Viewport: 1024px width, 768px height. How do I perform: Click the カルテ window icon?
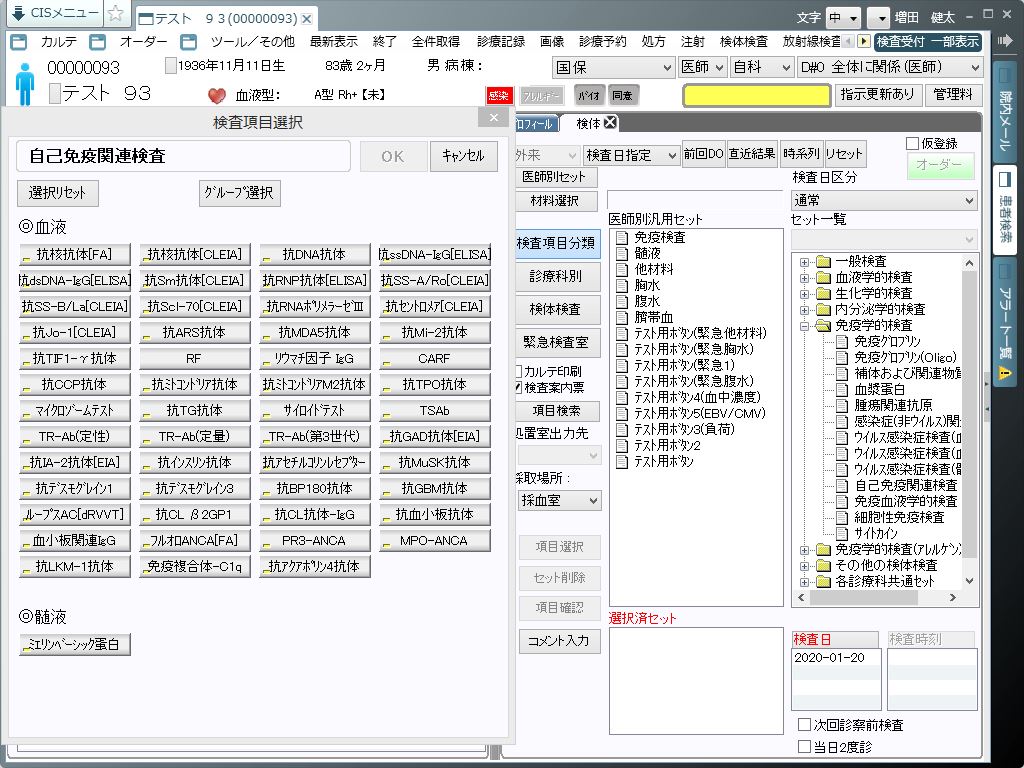(x=20, y=42)
